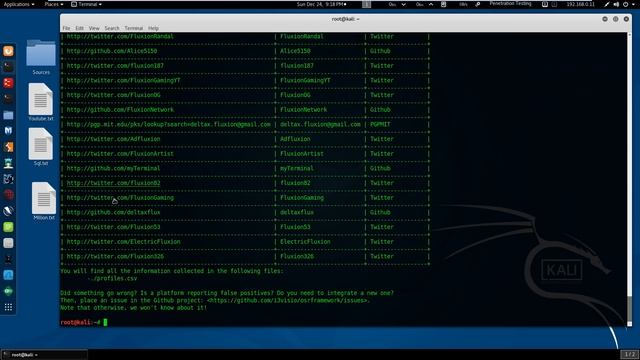640x360 pixels.
Task: Open the red dock icon below the first terminal
Action: pyautogui.click(x=8, y=83)
